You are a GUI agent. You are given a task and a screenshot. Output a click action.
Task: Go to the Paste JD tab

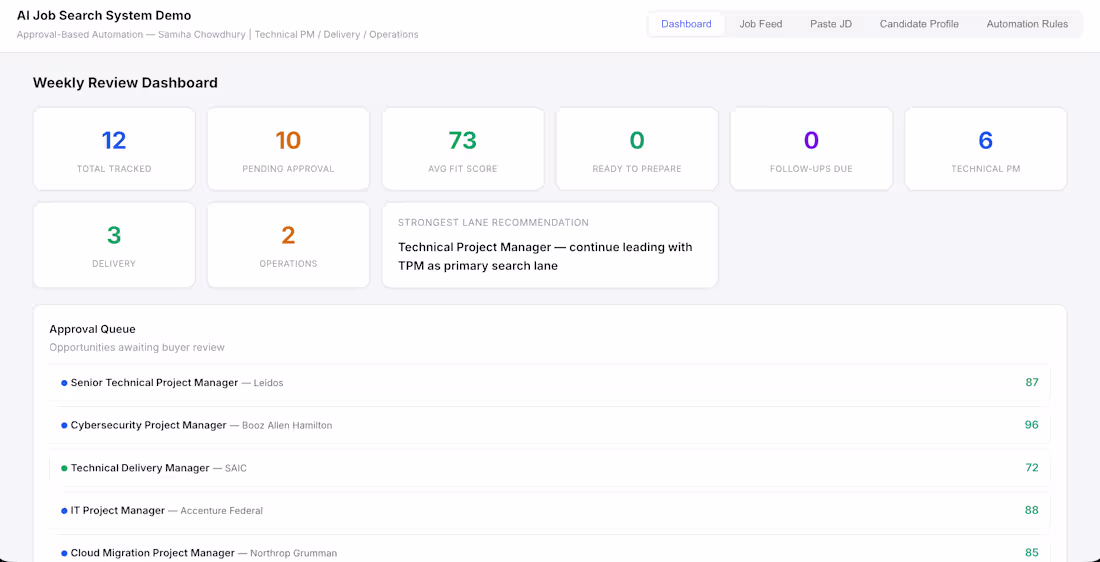(831, 24)
